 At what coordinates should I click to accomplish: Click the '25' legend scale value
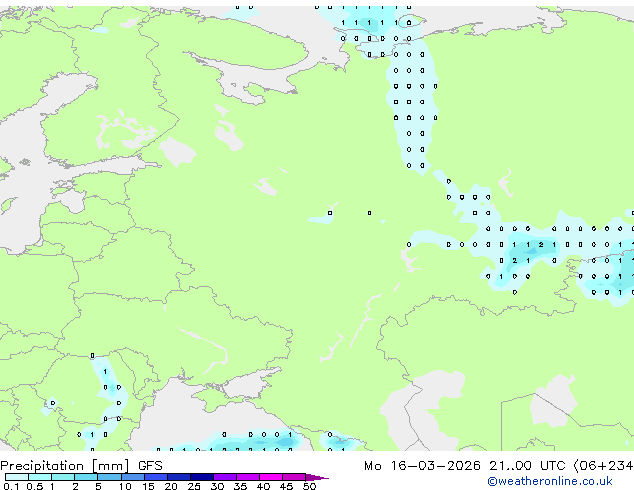pos(194,486)
